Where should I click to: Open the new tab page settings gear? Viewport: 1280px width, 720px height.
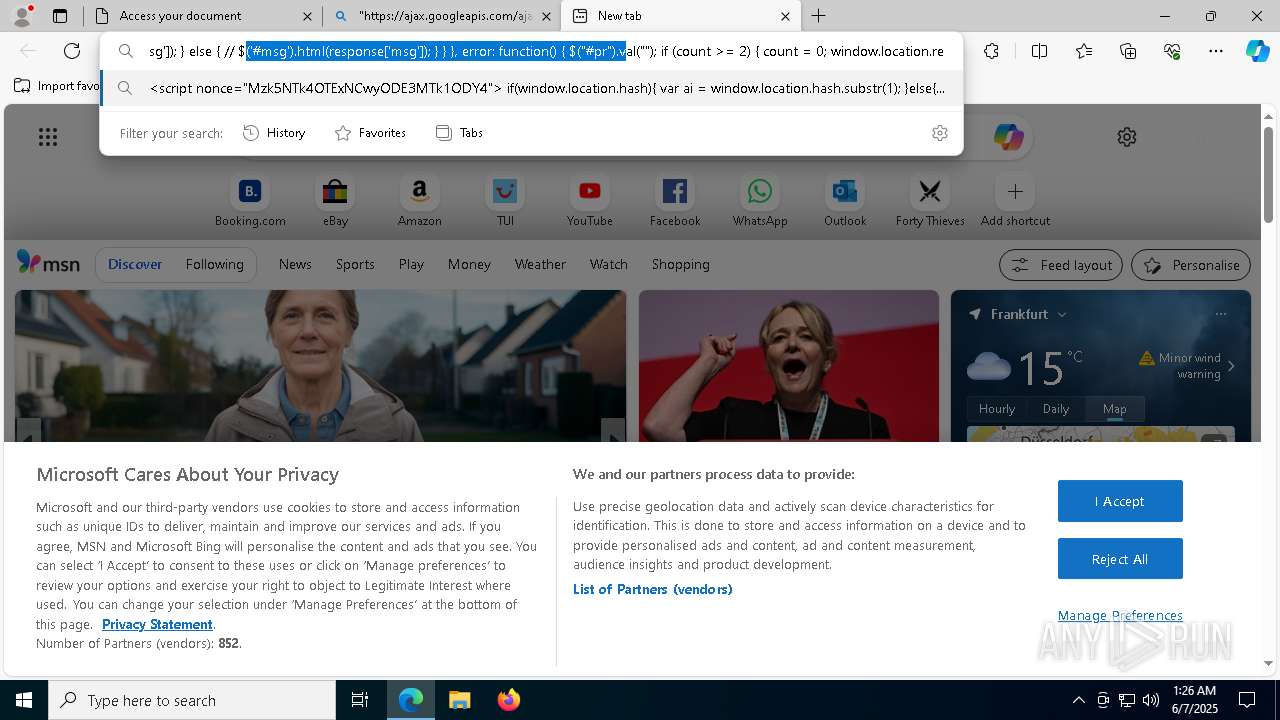[1127, 137]
